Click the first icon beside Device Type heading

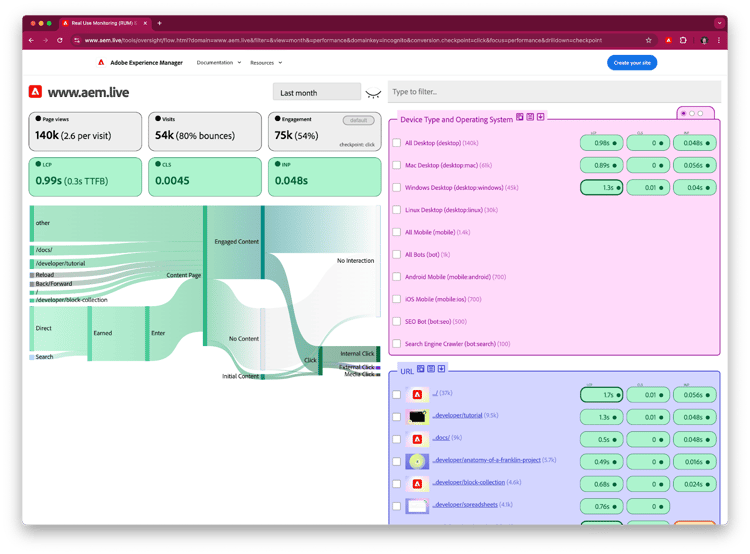[x=519, y=117]
